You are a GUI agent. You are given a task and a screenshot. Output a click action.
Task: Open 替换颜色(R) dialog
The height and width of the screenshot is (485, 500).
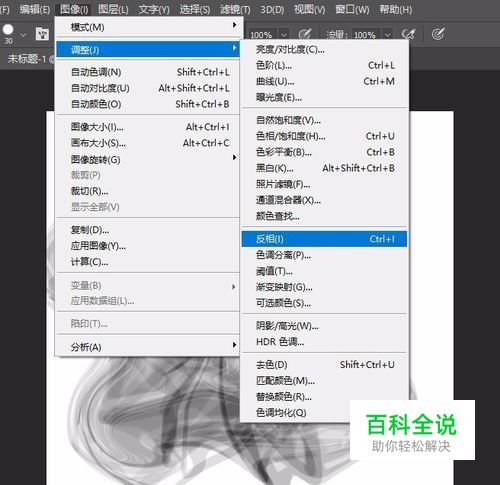(324, 397)
